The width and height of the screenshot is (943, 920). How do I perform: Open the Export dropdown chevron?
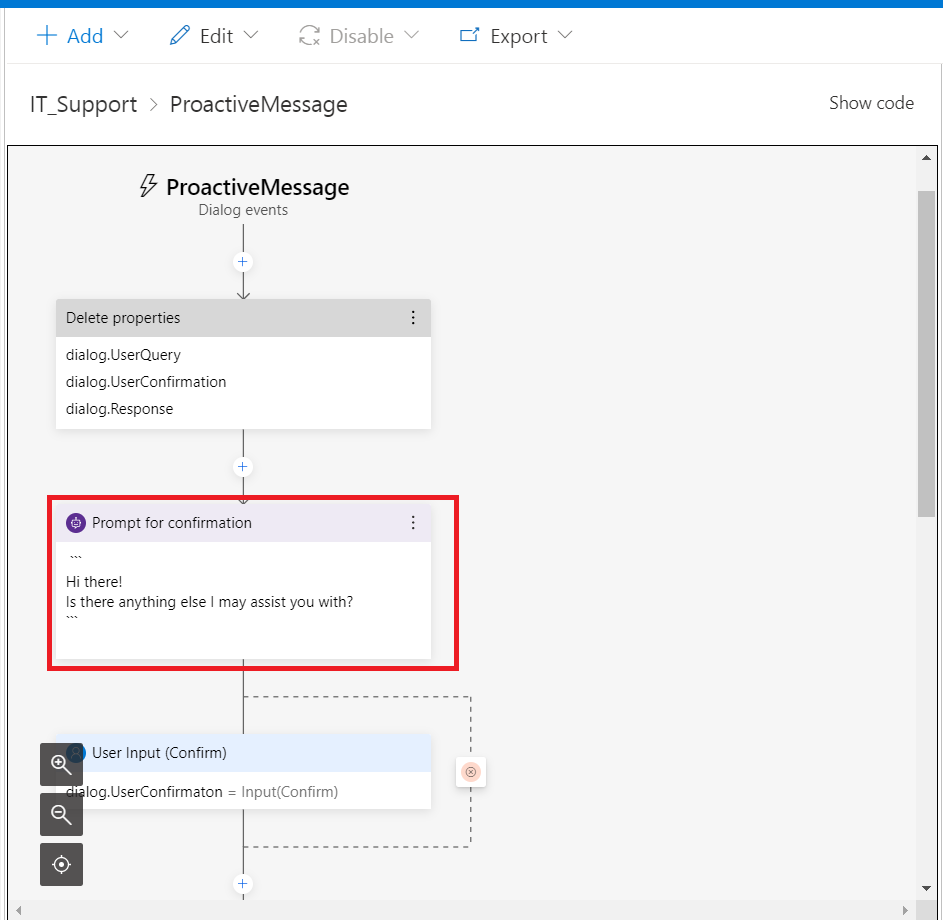point(565,36)
